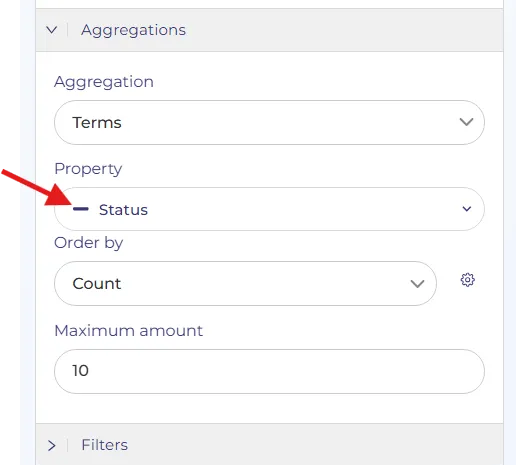Click the small chevron in the Status field
516x465 pixels.
467,209
